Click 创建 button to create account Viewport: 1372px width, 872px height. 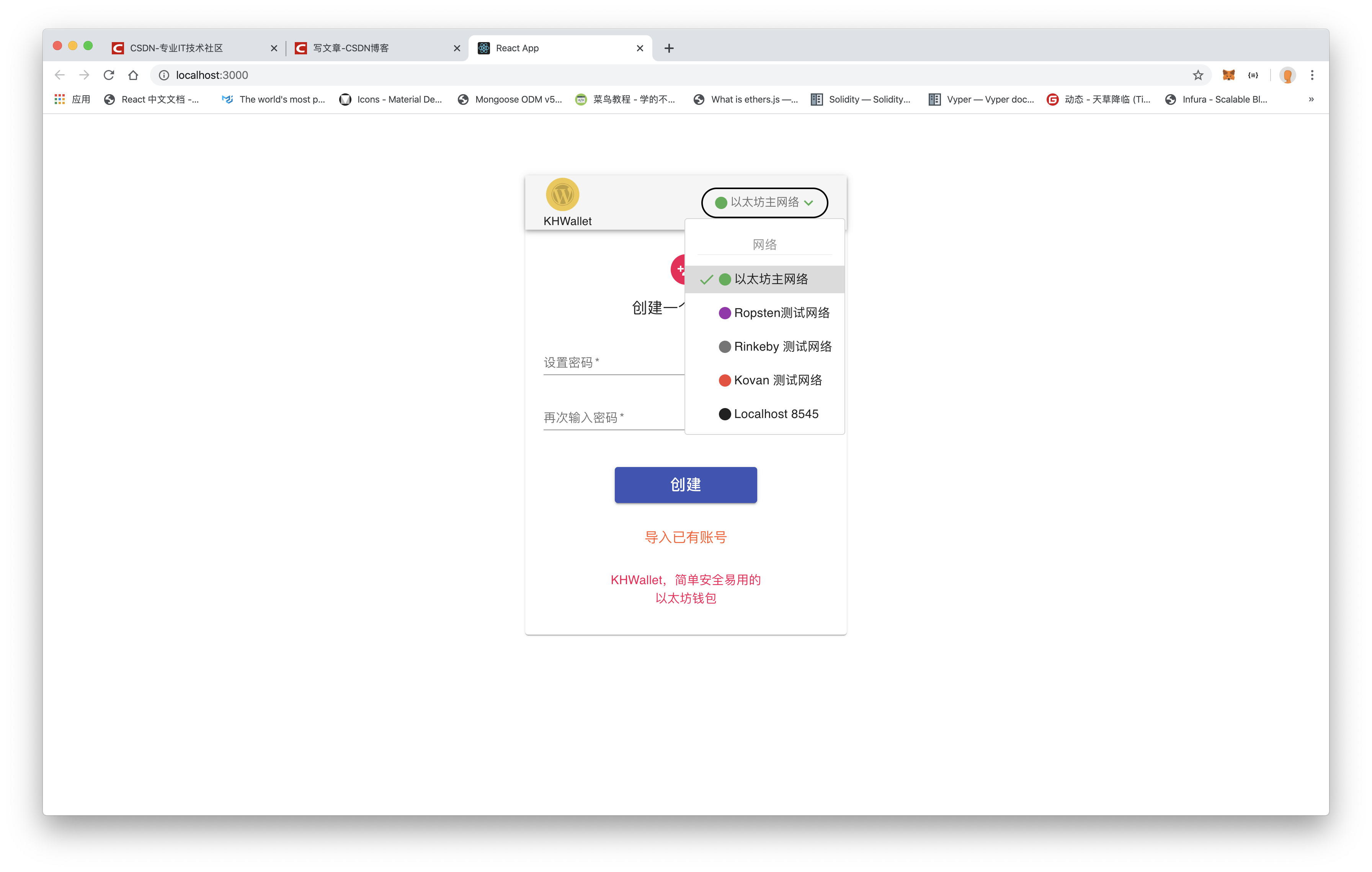(686, 484)
